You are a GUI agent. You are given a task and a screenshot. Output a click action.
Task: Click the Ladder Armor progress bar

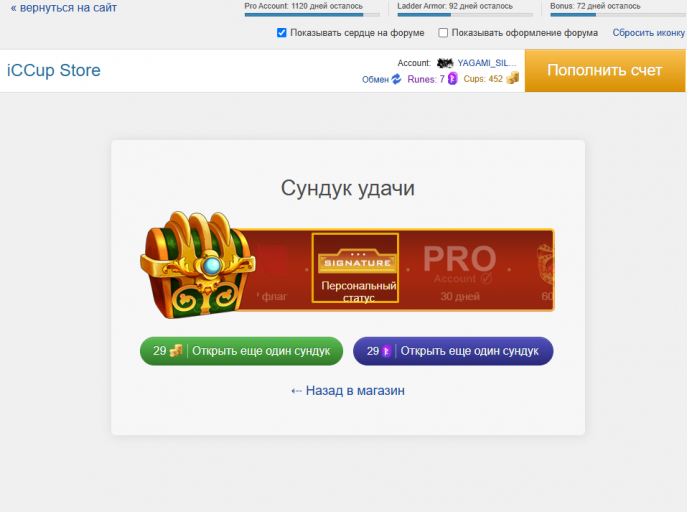coord(465,15)
